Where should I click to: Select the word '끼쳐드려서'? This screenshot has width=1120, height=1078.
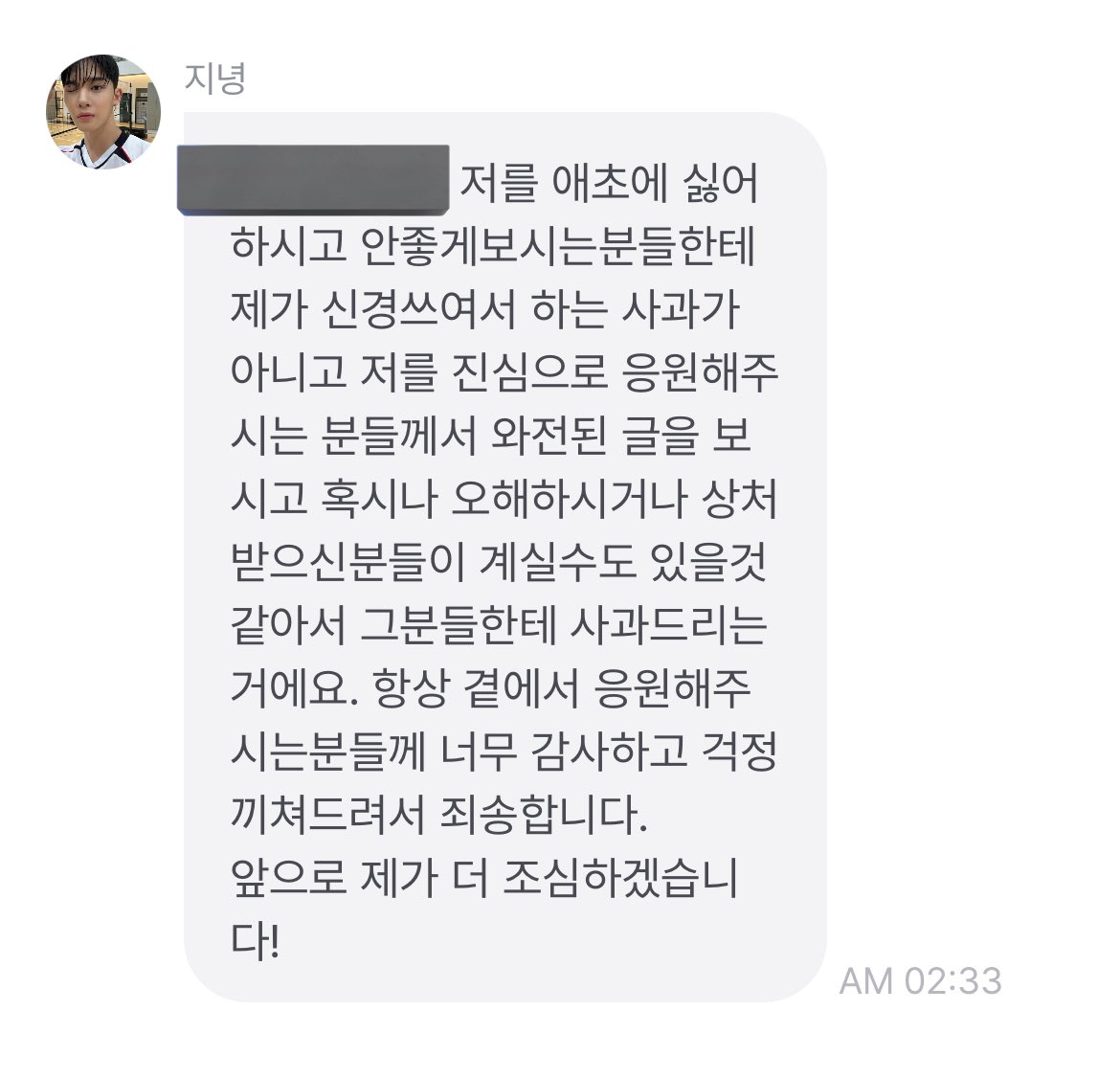click(327, 815)
